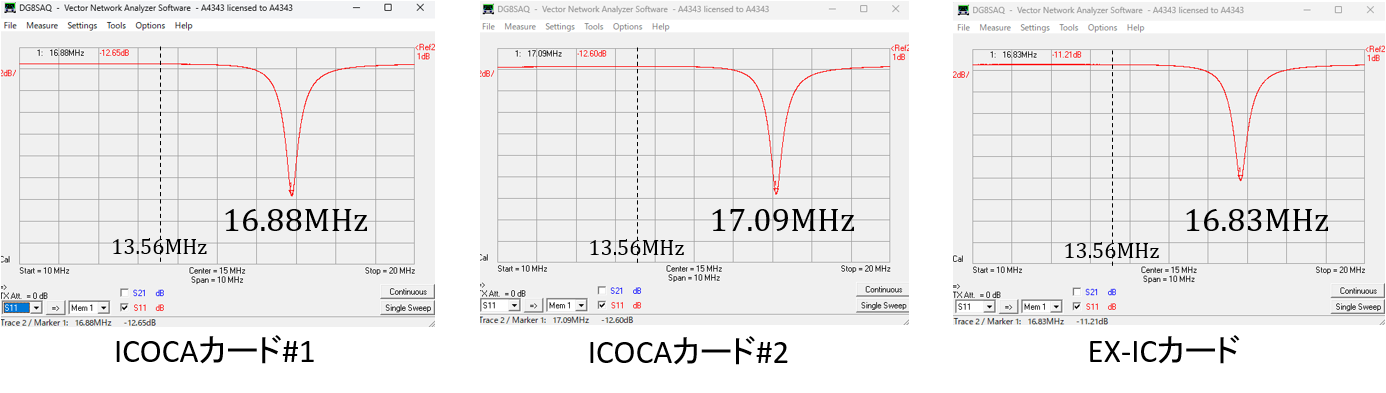Open the Settings menu in the 16.88MHz window
This screenshot has width=1386, height=393.
tap(83, 25)
